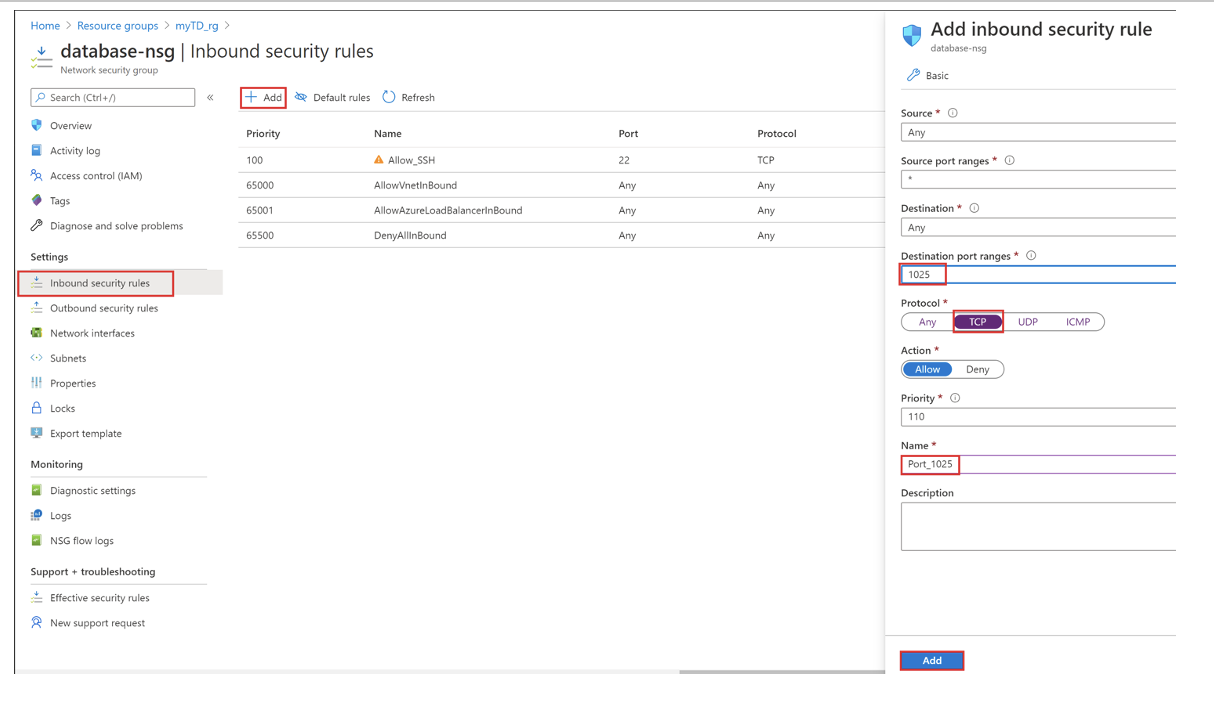
Task: Click the Destination port ranges field
Action: (1038, 274)
